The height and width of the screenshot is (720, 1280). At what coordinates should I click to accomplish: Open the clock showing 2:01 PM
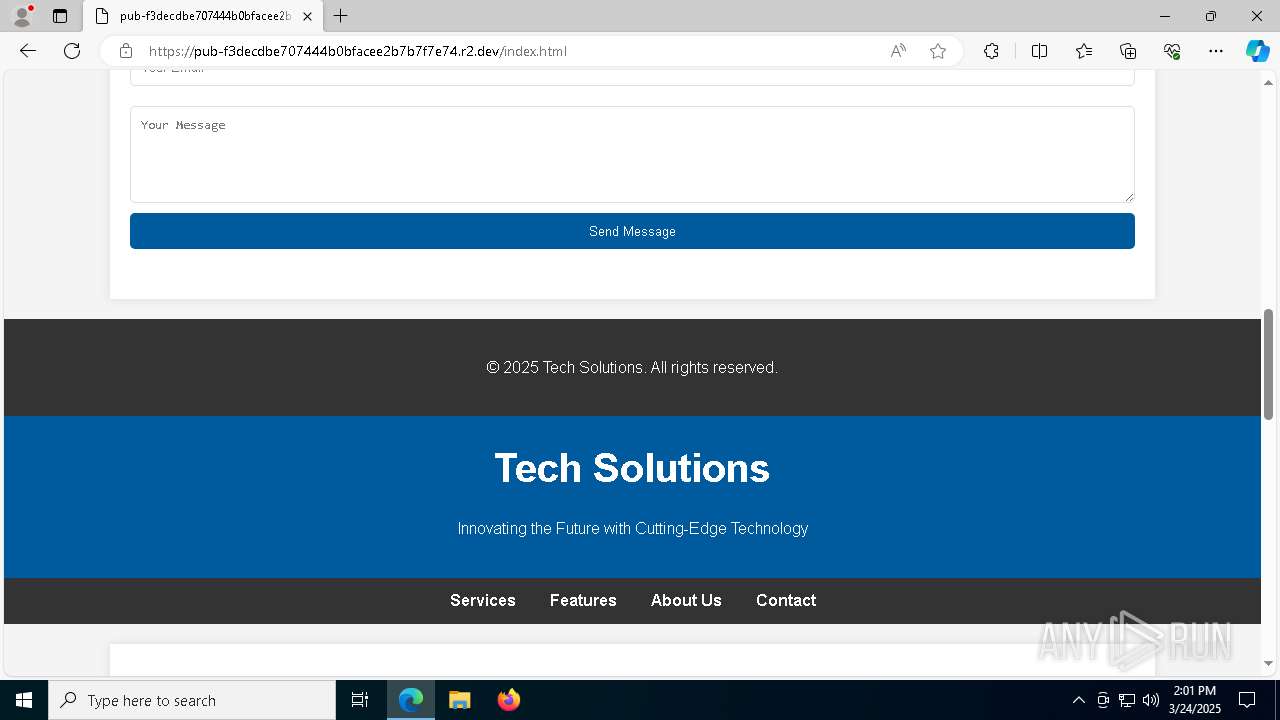[x=1195, y=700]
